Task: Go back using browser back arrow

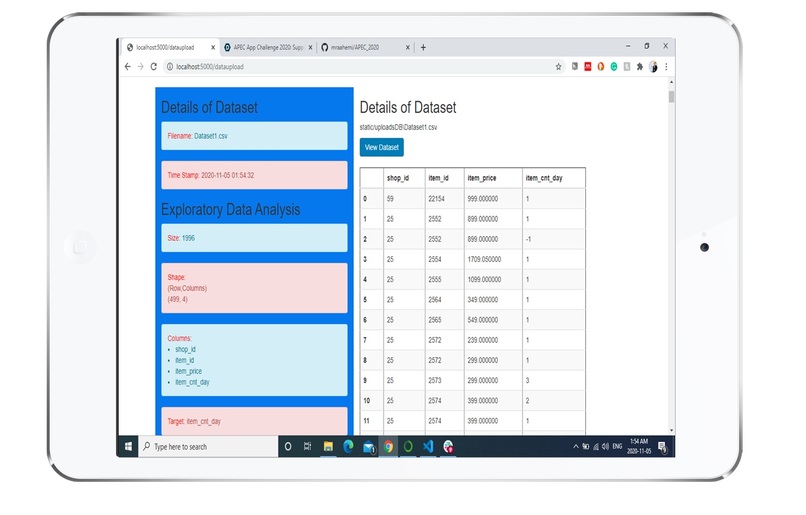Action: (x=127, y=67)
